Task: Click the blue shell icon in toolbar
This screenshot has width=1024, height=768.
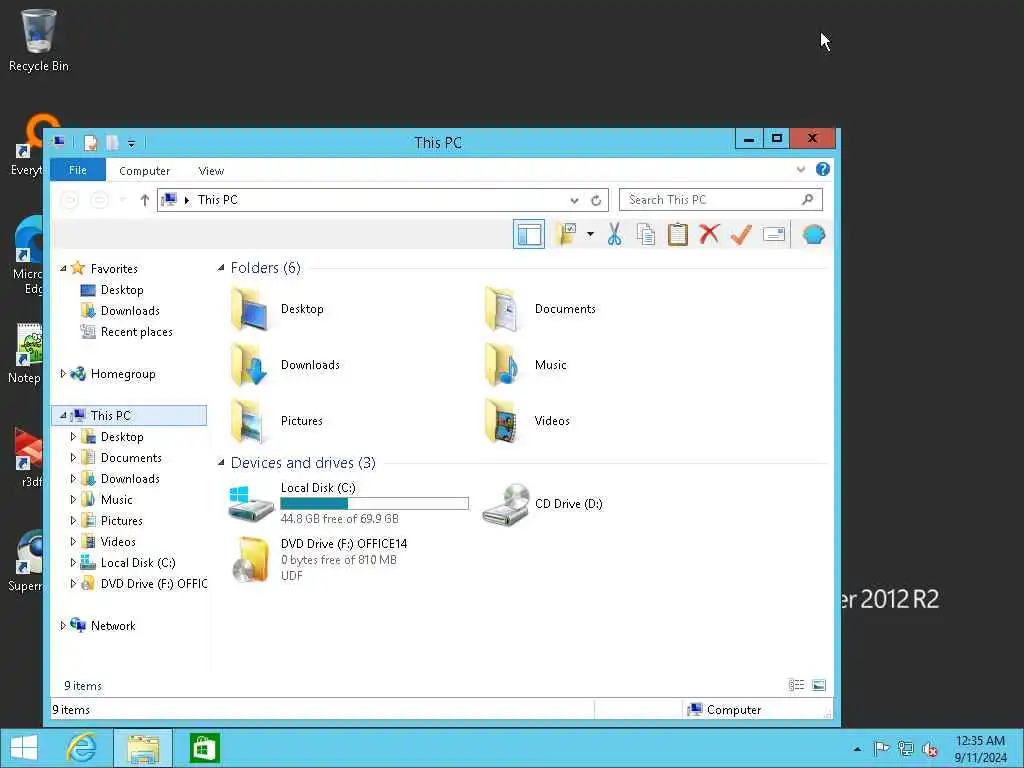Action: pos(813,234)
